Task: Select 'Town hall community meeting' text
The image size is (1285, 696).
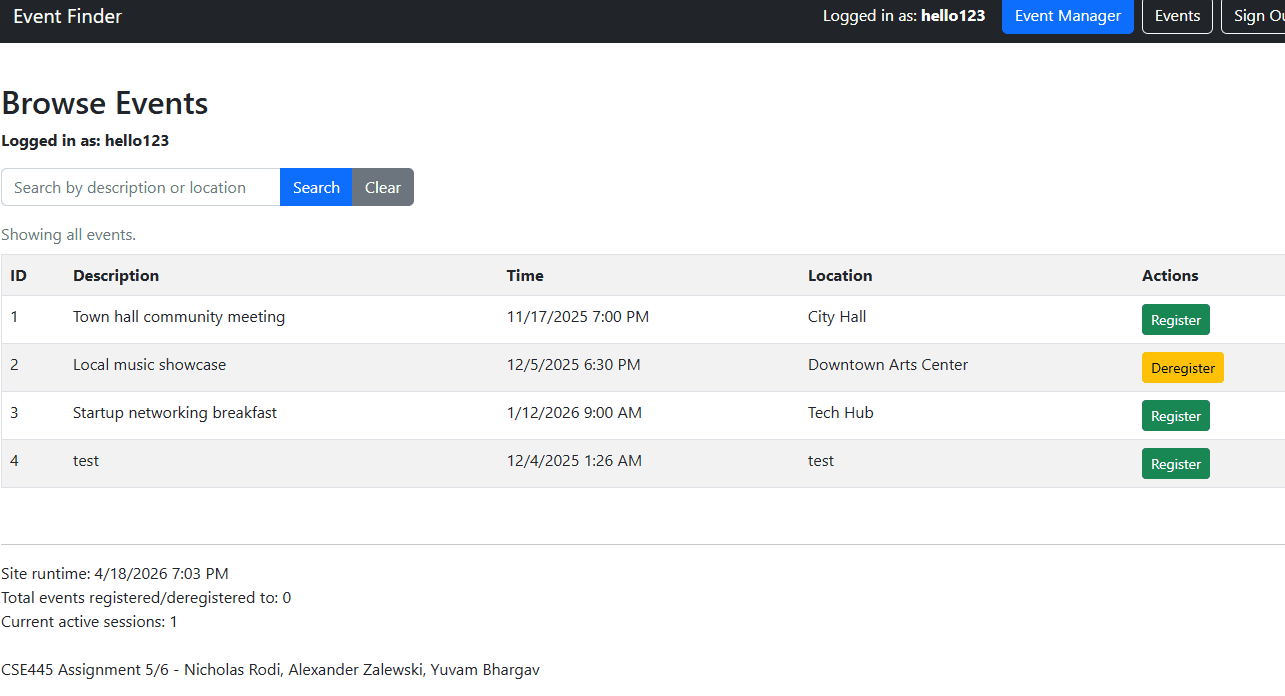Action: point(179,317)
